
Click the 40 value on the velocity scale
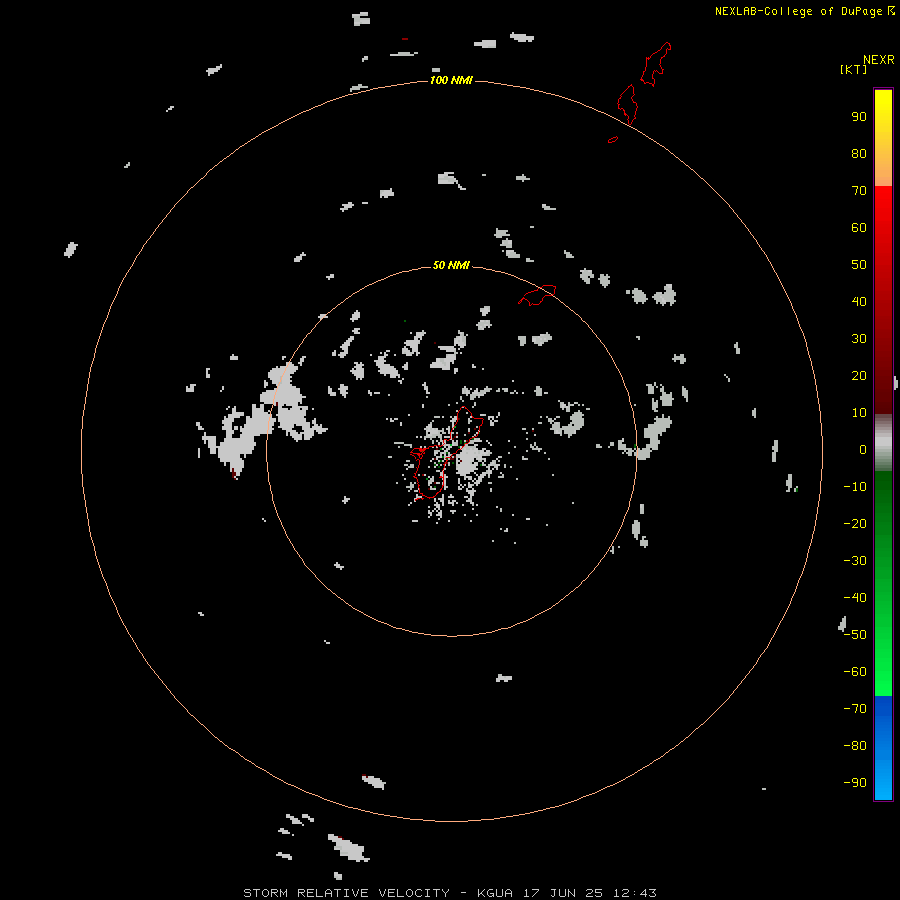coord(859,301)
